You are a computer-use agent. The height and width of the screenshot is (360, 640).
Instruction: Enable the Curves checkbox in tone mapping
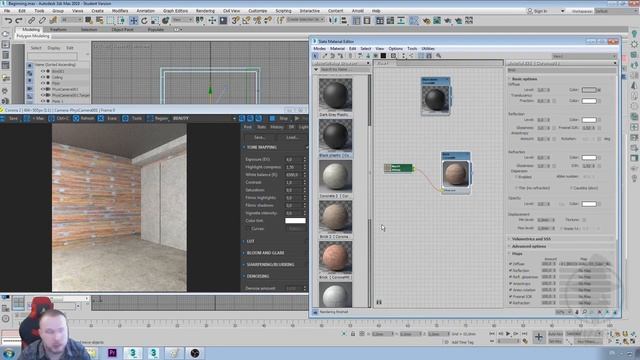coord(248,229)
